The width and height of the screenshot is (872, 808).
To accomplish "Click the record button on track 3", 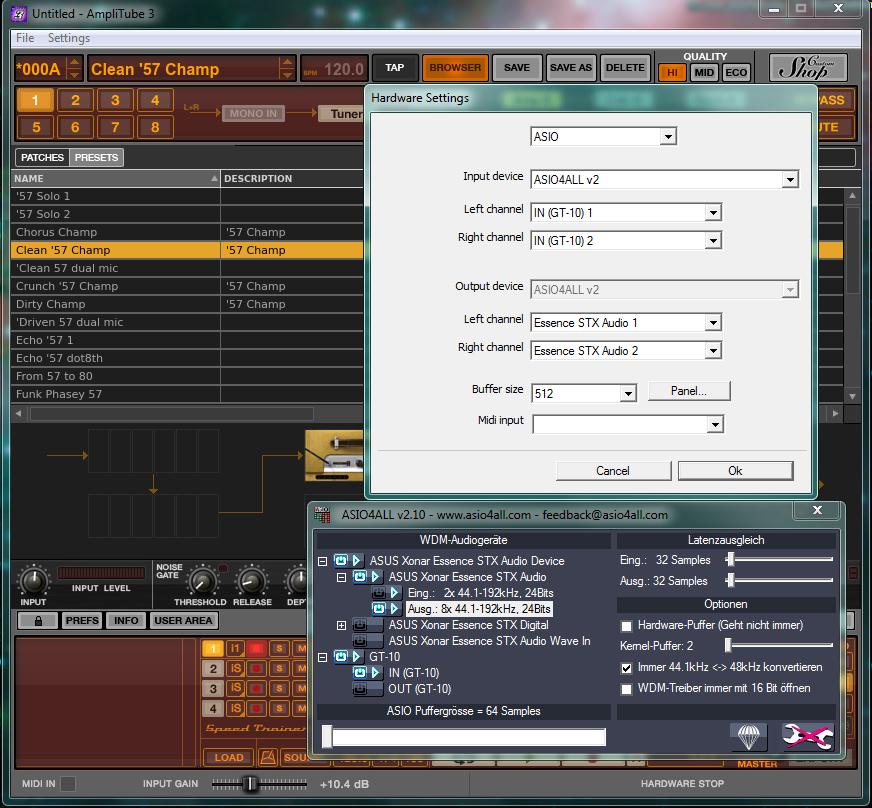I will [x=256, y=688].
